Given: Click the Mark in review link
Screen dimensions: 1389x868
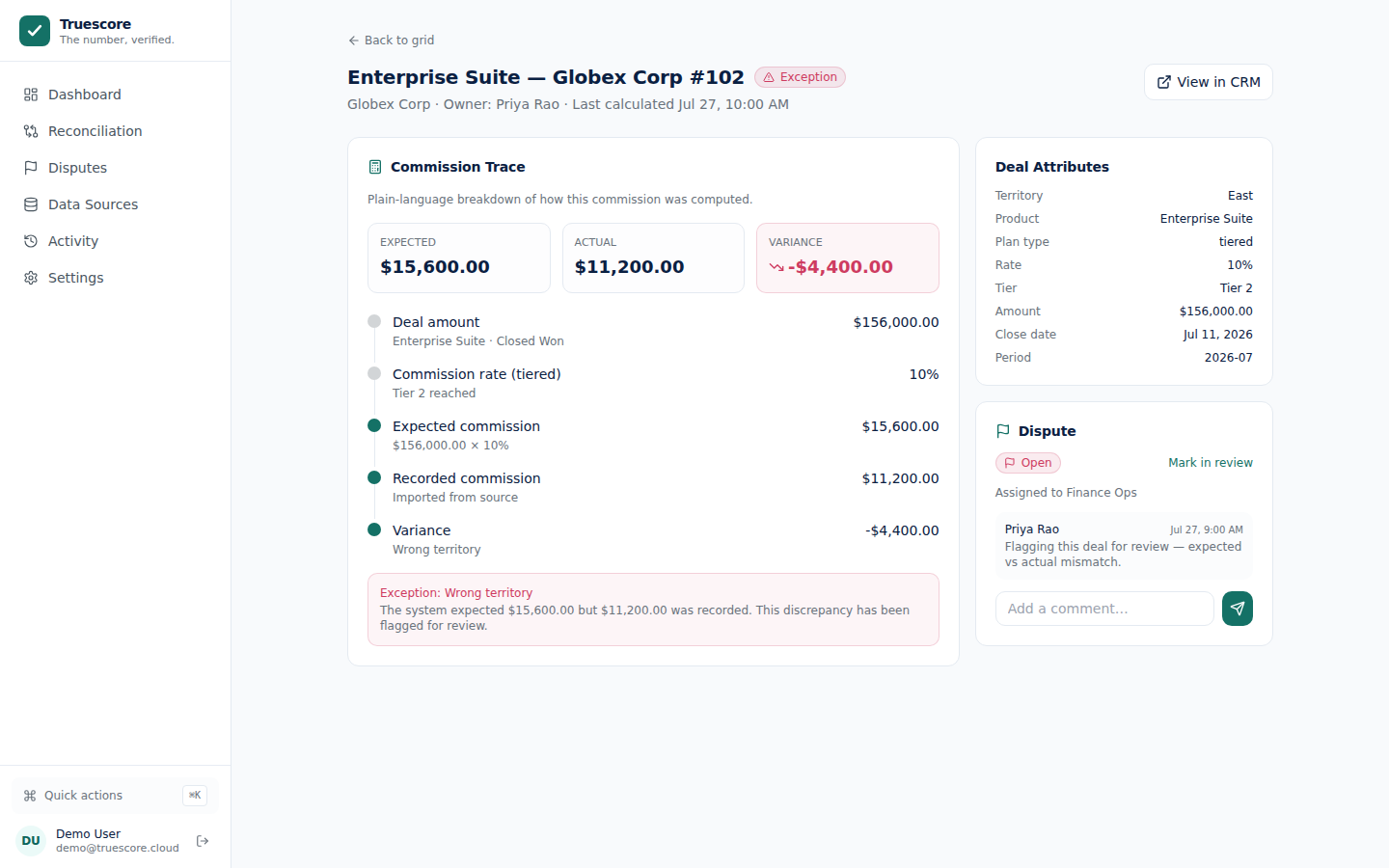Looking at the screenshot, I should [x=1211, y=463].
